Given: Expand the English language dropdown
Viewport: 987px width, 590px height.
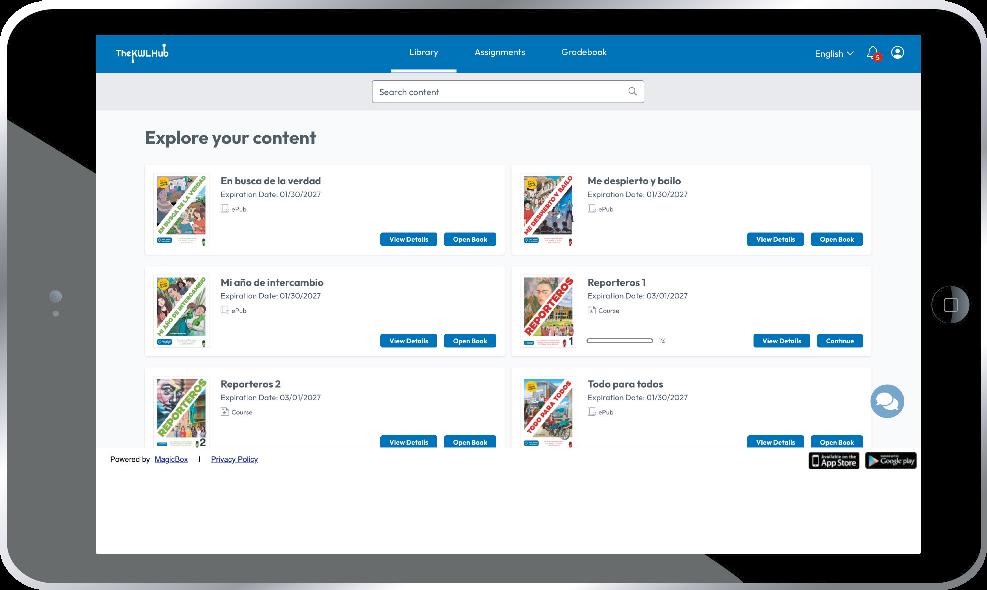Looking at the screenshot, I should click(x=834, y=54).
